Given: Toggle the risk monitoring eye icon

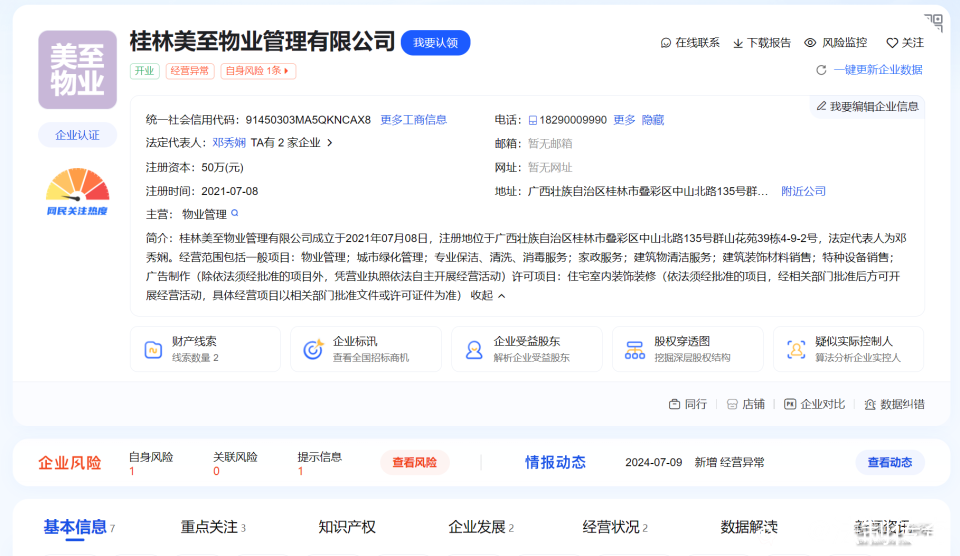Looking at the screenshot, I should pos(810,43).
